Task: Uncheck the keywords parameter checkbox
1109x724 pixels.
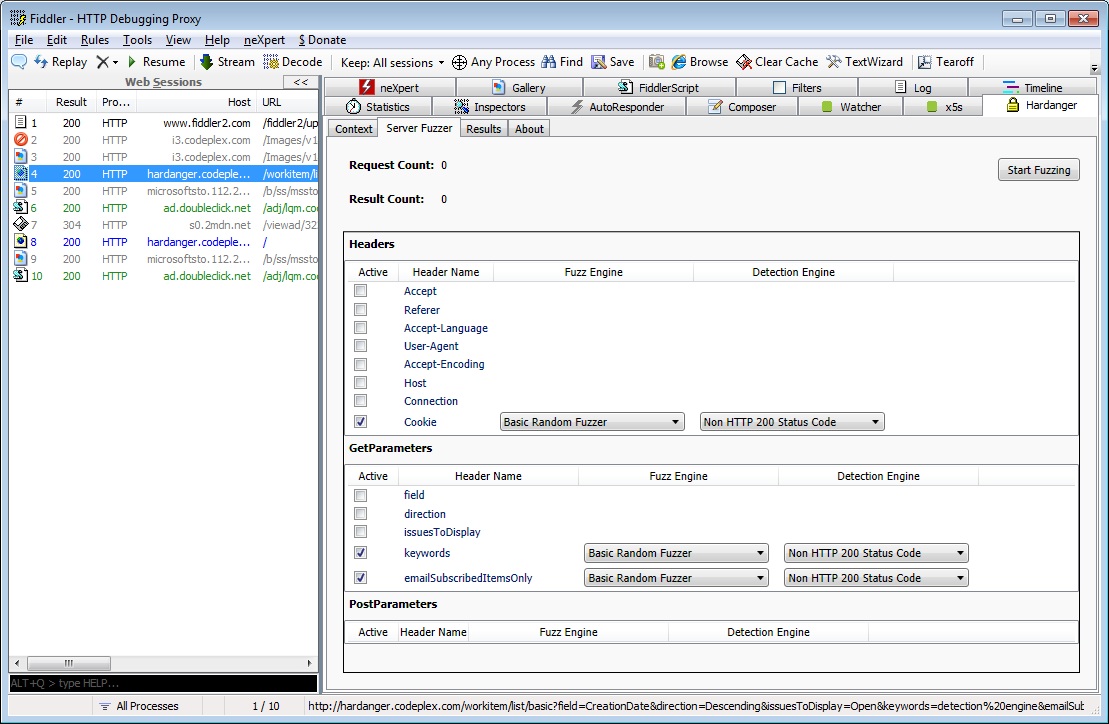Action: point(361,553)
